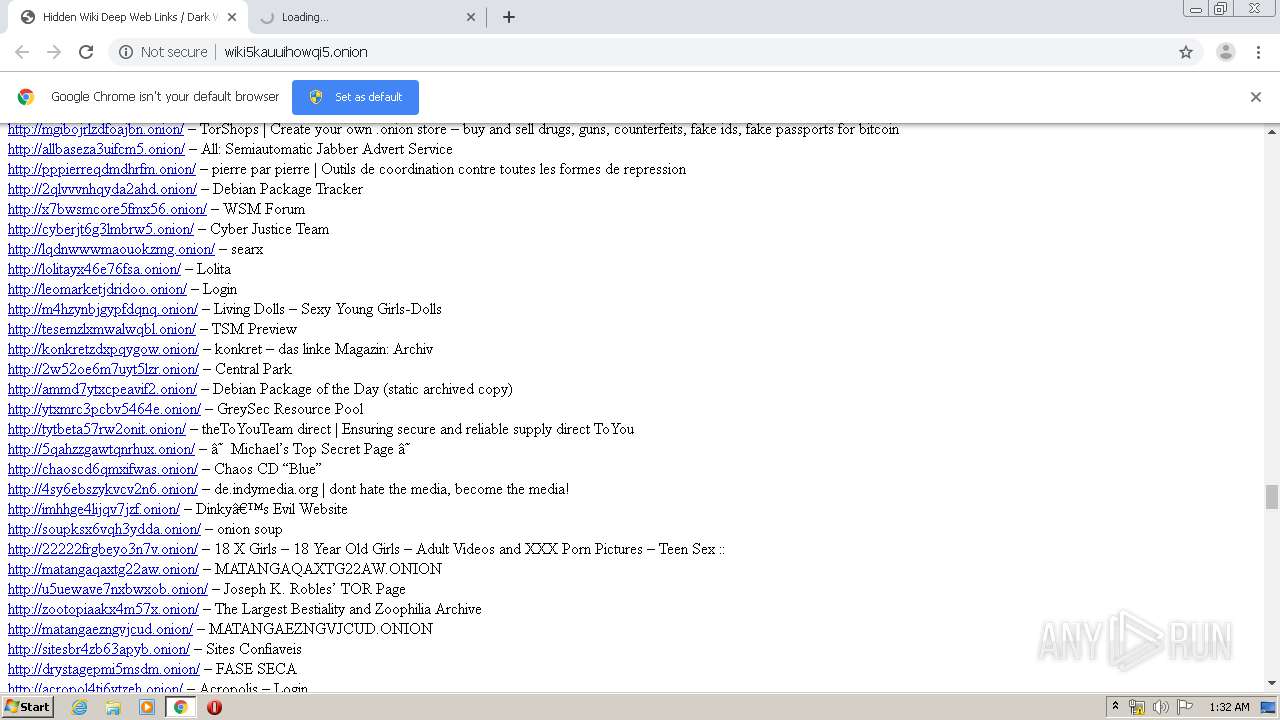The height and width of the screenshot is (720, 1280).
Task: Open the FASE SECA link
Action: point(104,669)
